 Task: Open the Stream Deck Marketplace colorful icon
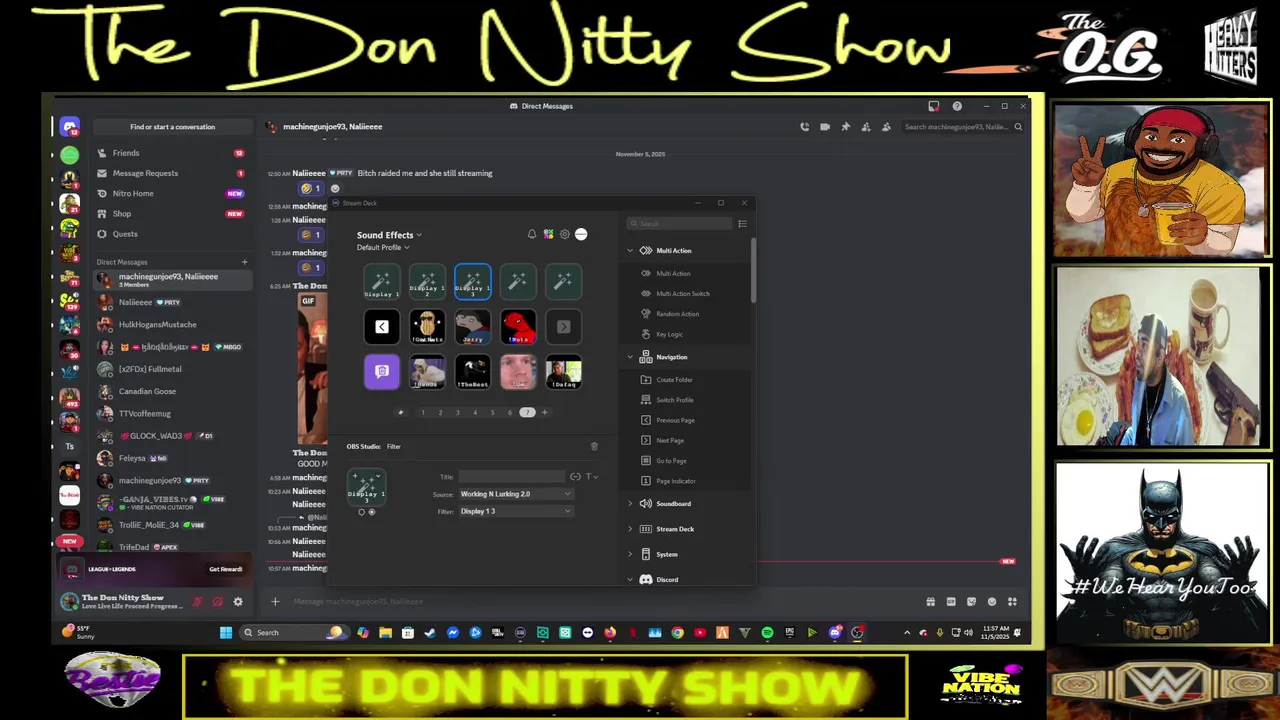[548, 234]
